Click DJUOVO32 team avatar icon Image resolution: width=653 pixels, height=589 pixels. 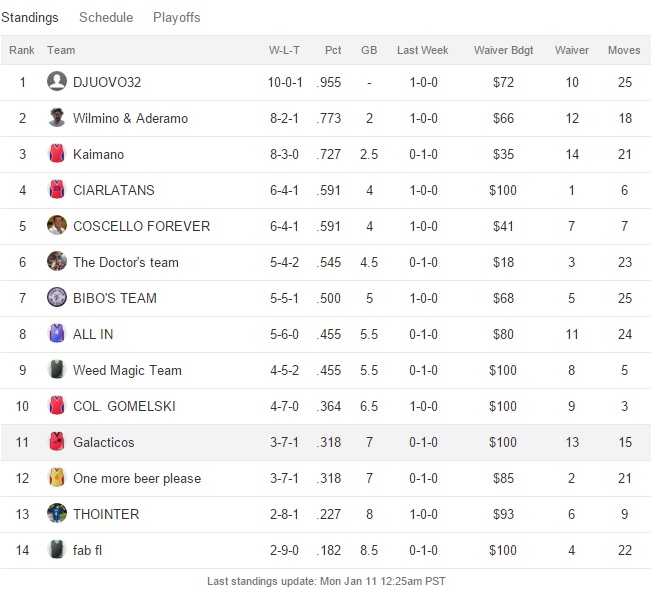57,82
